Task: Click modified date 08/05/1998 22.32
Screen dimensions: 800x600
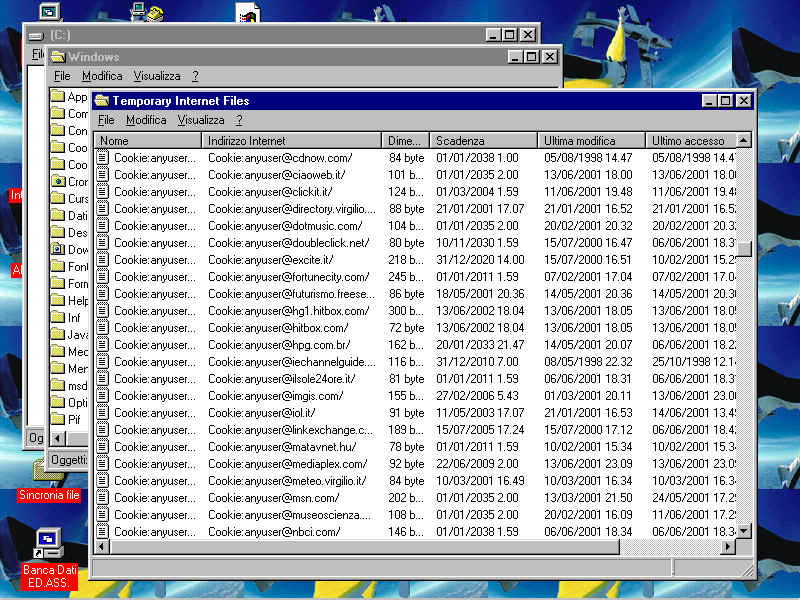Action: pyautogui.click(x=588, y=362)
